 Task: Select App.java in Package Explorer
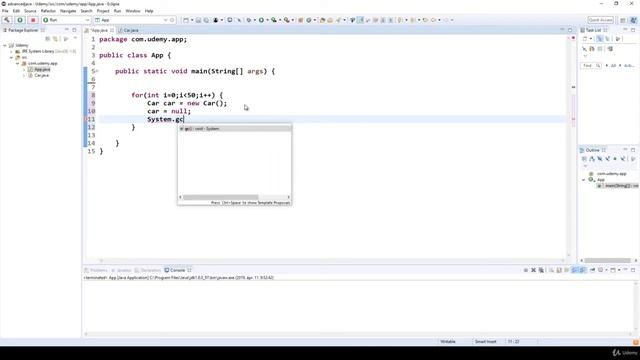click(x=42, y=70)
